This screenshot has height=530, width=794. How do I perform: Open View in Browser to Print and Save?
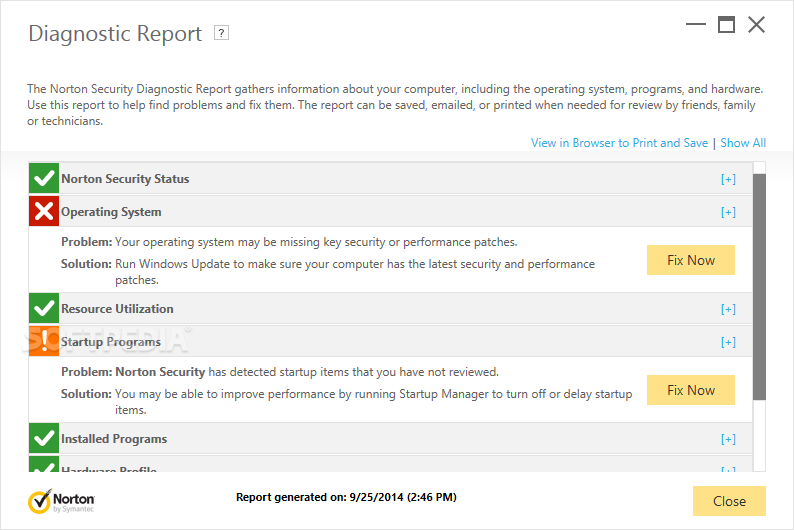pyautogui.click(x=619, y=143)
